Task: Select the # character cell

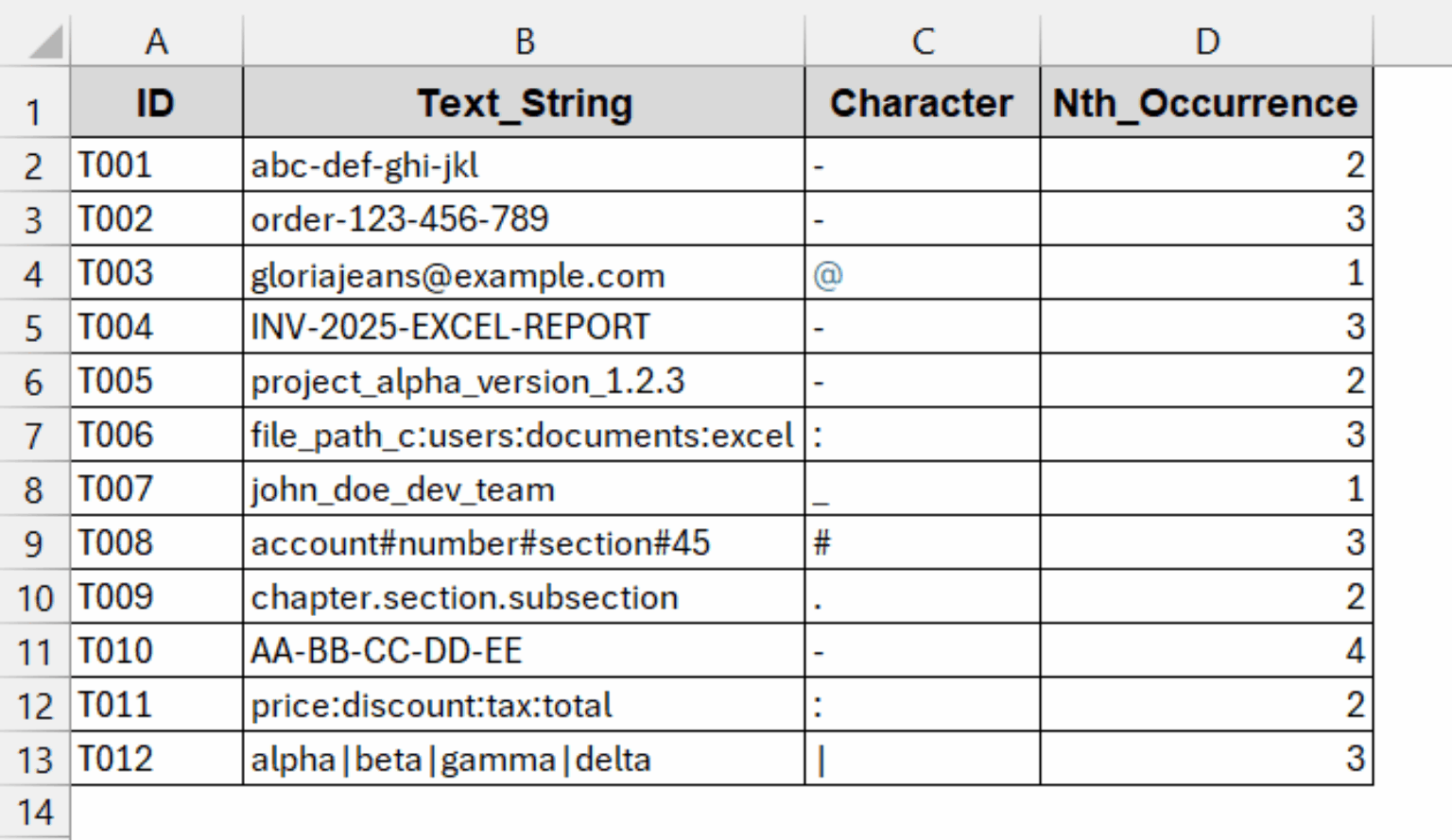Action: point(922,542)
